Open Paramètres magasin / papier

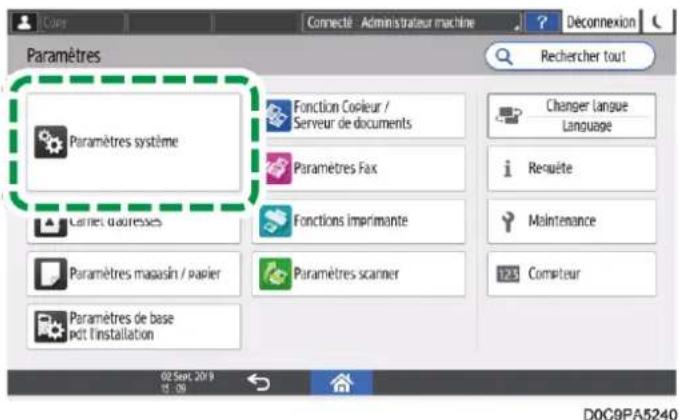tap(133, 274)
